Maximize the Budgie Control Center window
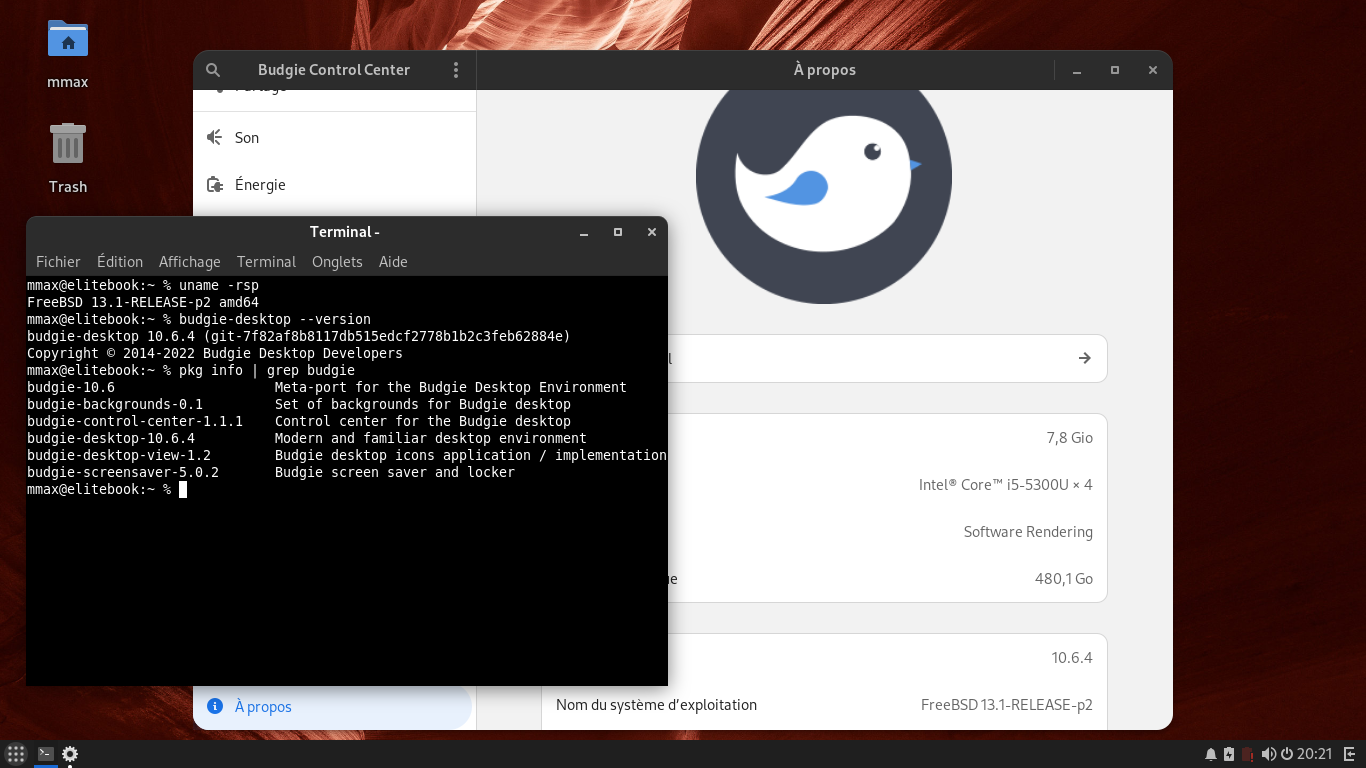The width and height of the screenshot is (1366, 768). (x=1115, y=71)
